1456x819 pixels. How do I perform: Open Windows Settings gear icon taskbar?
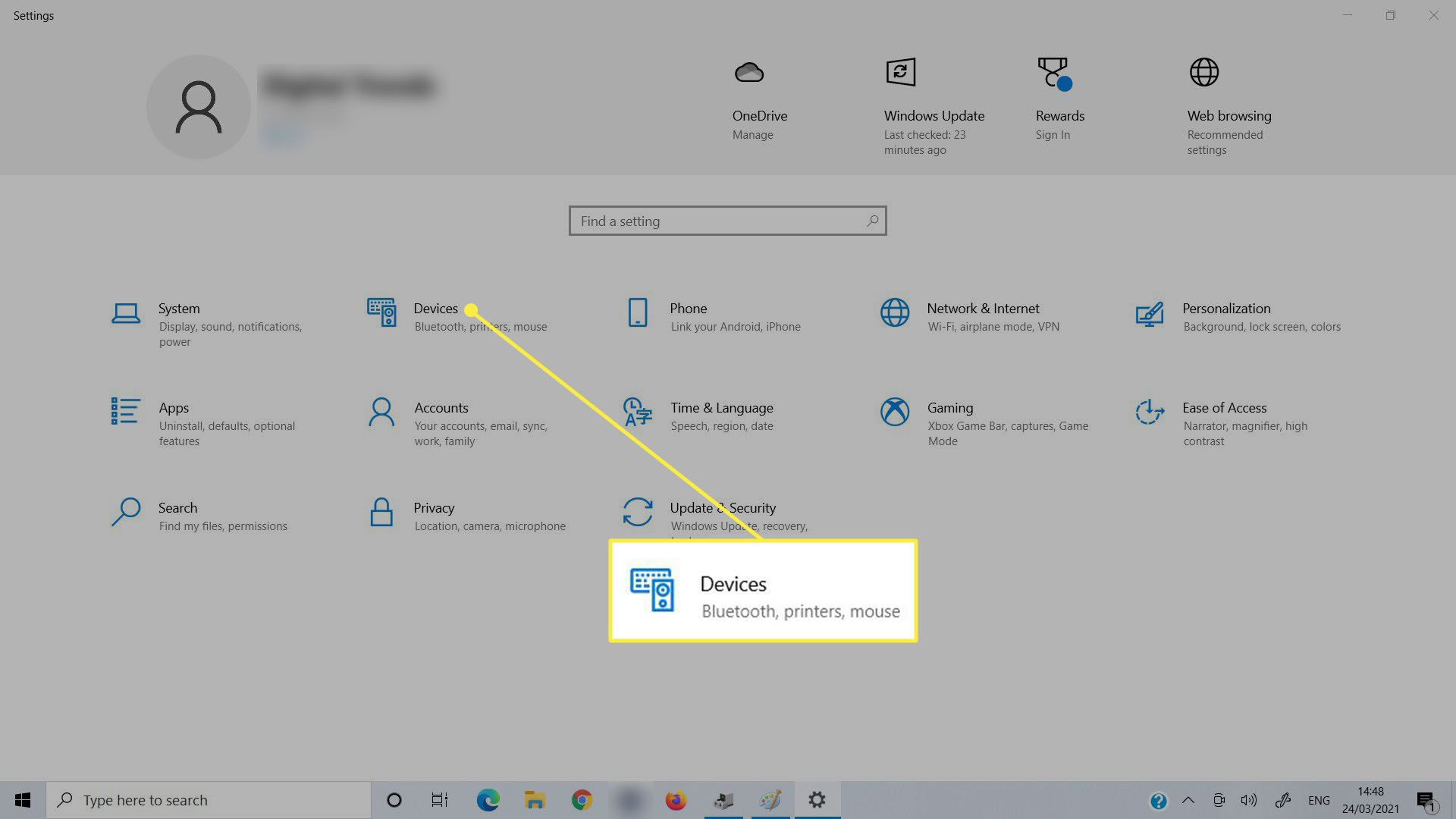817,799
